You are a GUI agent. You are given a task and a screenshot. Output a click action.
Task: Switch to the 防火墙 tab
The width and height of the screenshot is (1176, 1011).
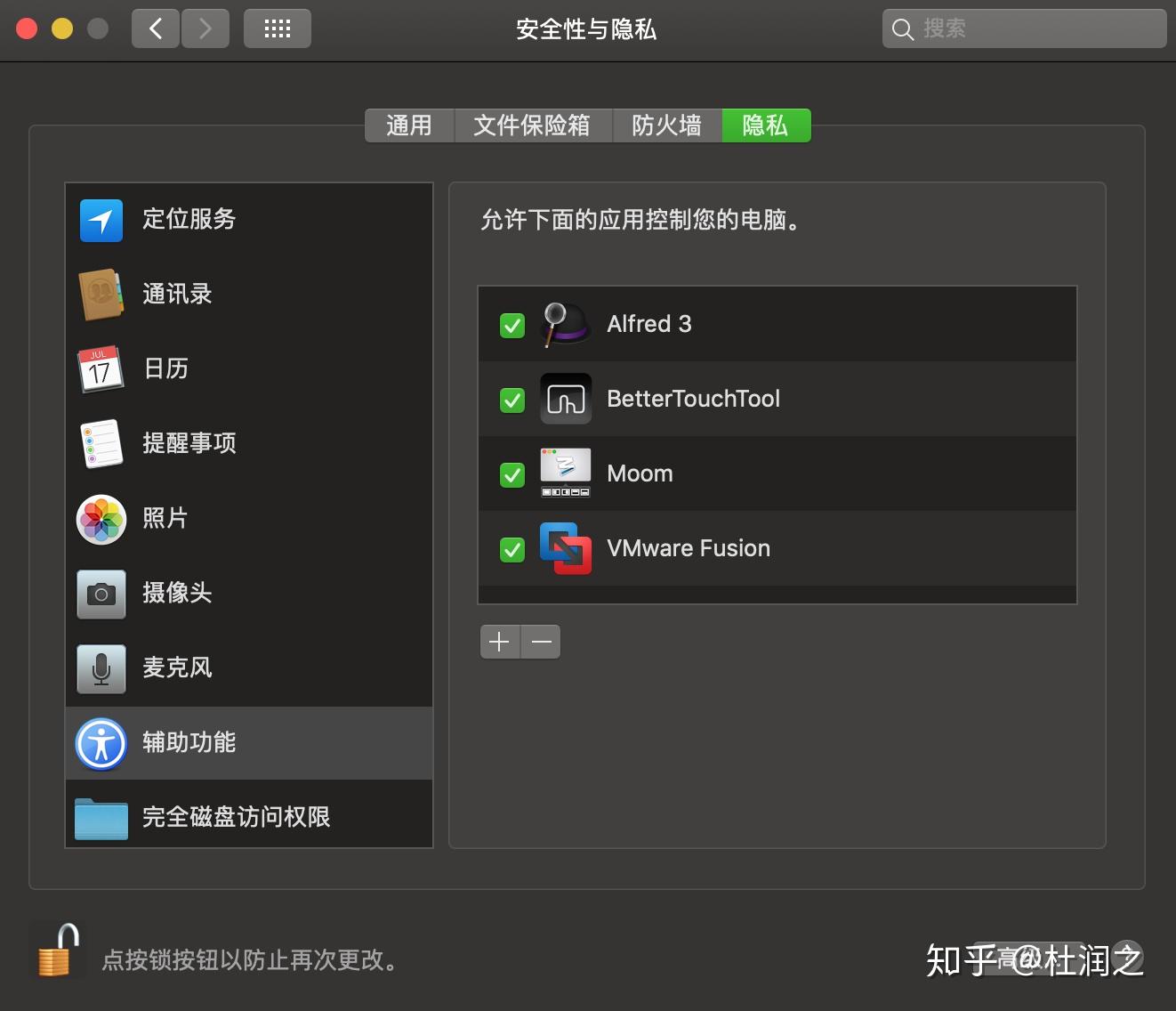point(667,125)
